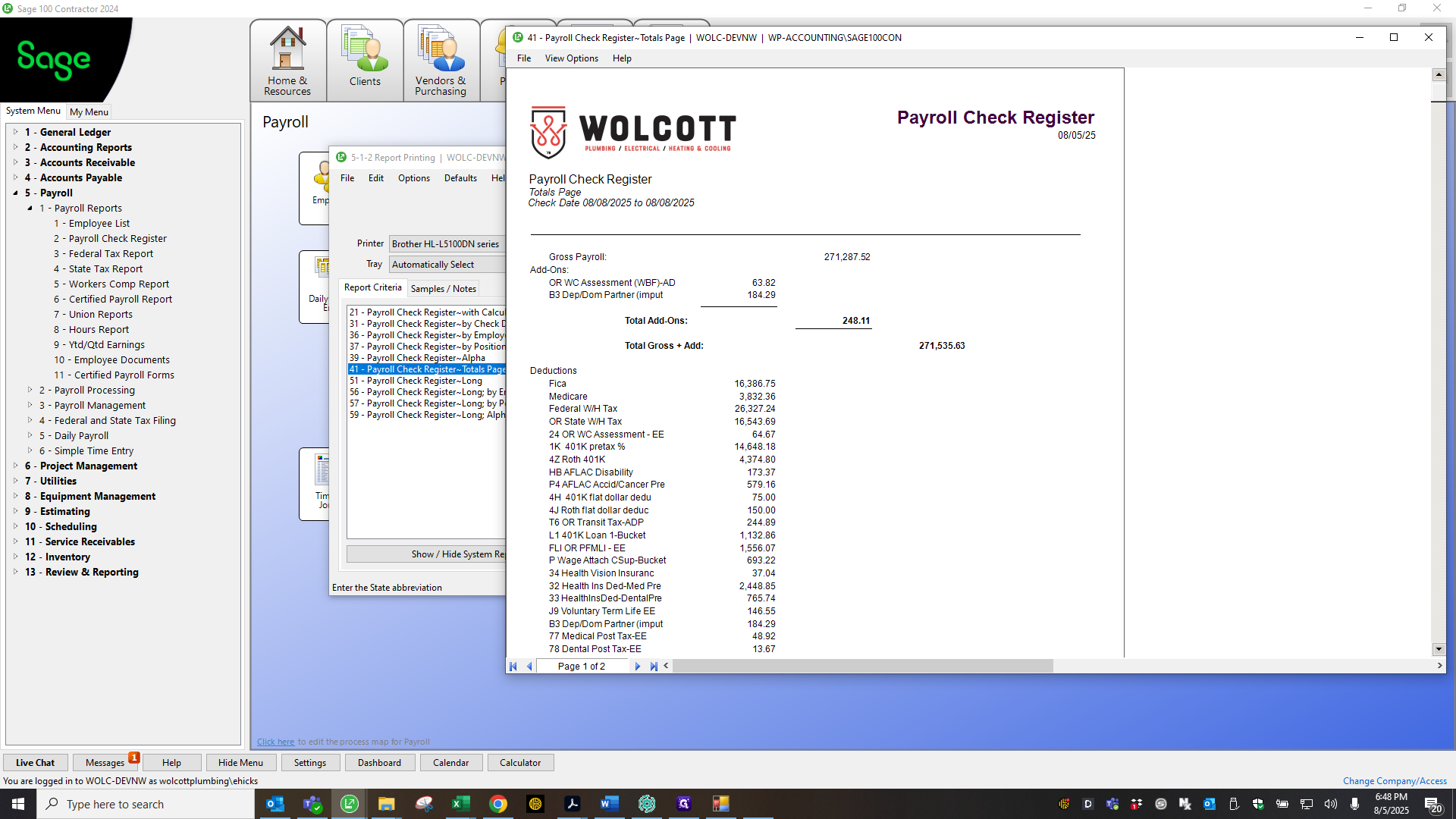Click the Tray Automatically Select field

(447, 265)
